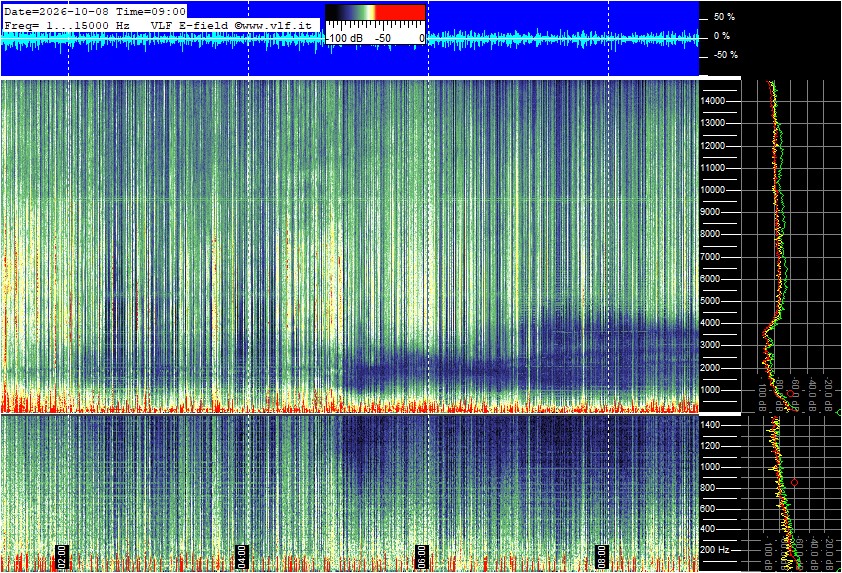Click the VLF E-field title text
The image size is (842, 573).
190,25
